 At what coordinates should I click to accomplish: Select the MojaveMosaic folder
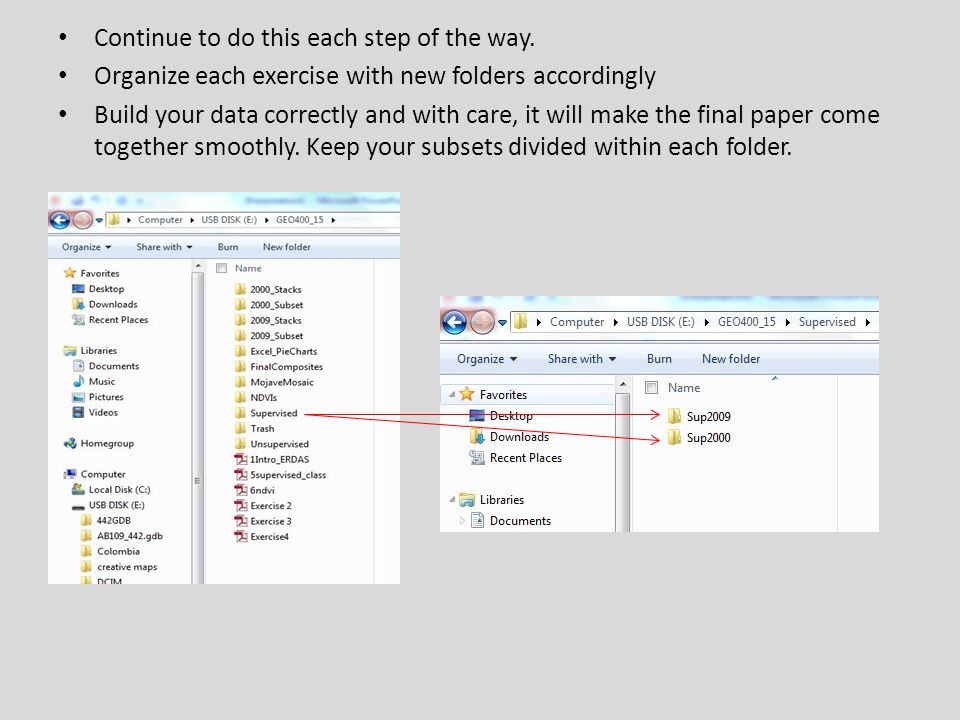coord(274,382)
